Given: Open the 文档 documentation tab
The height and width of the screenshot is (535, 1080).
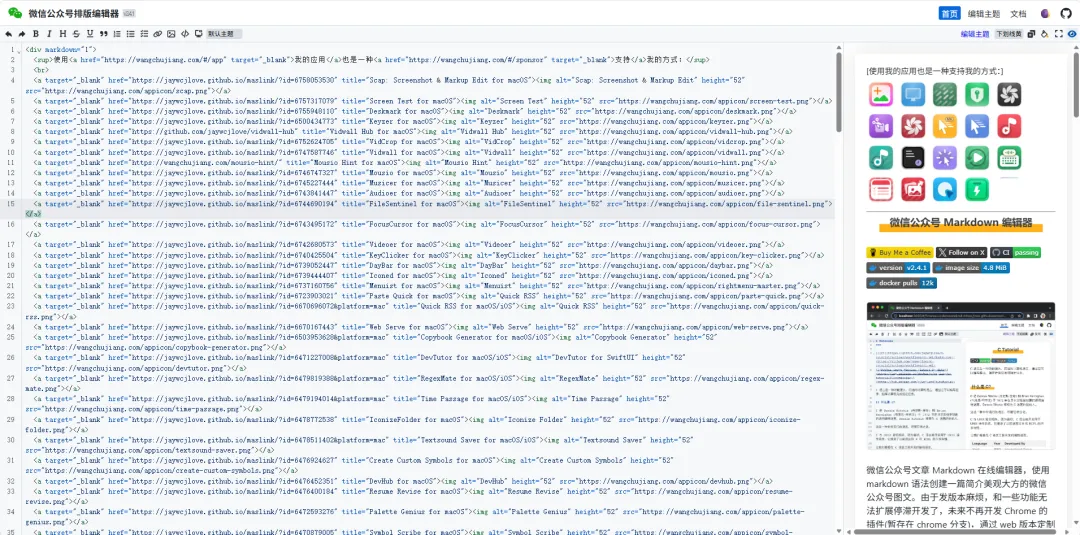Looking at the screenshot, I should (x=1018, y=14).
